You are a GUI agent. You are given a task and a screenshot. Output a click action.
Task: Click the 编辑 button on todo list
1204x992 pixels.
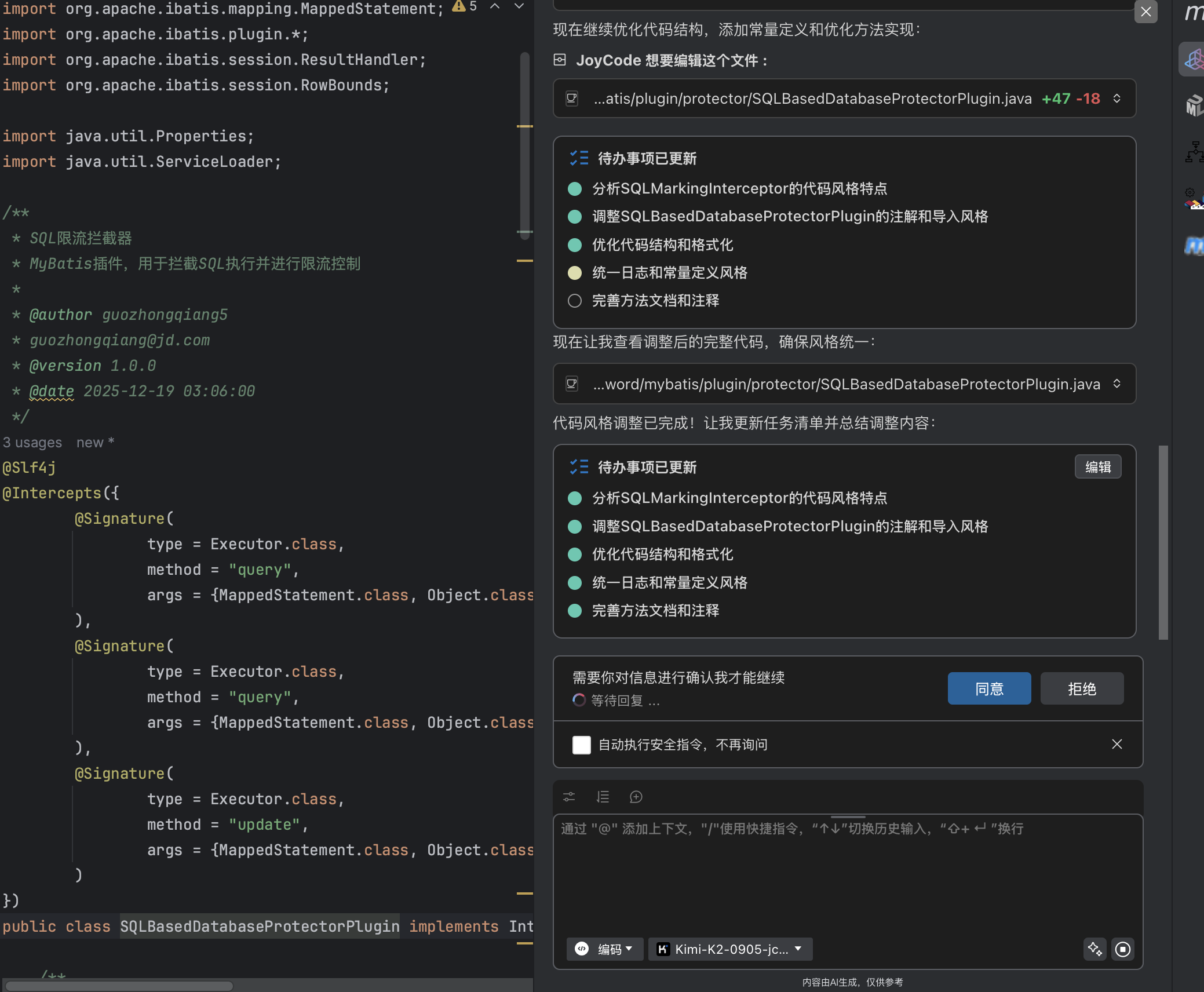[1097, 467]
